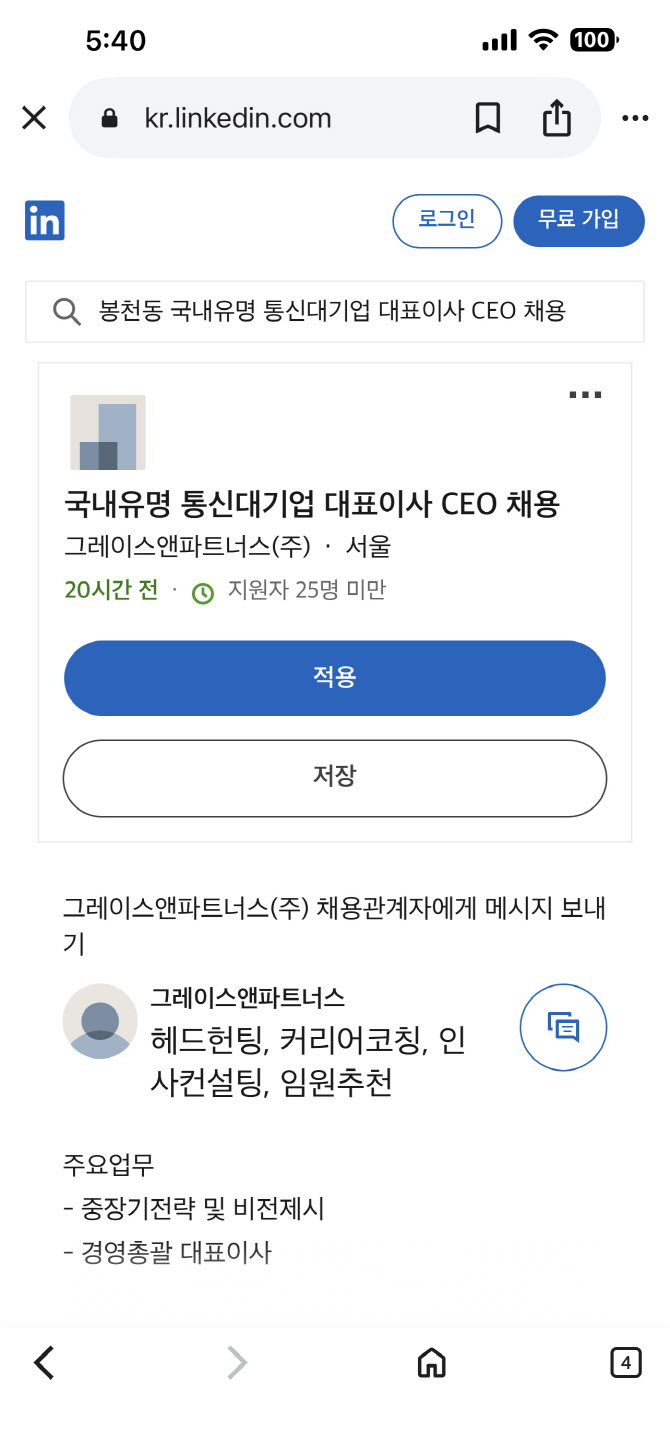670x1450 pixels.
Task: Open the browser more options menu
Action: click(635, 119)
